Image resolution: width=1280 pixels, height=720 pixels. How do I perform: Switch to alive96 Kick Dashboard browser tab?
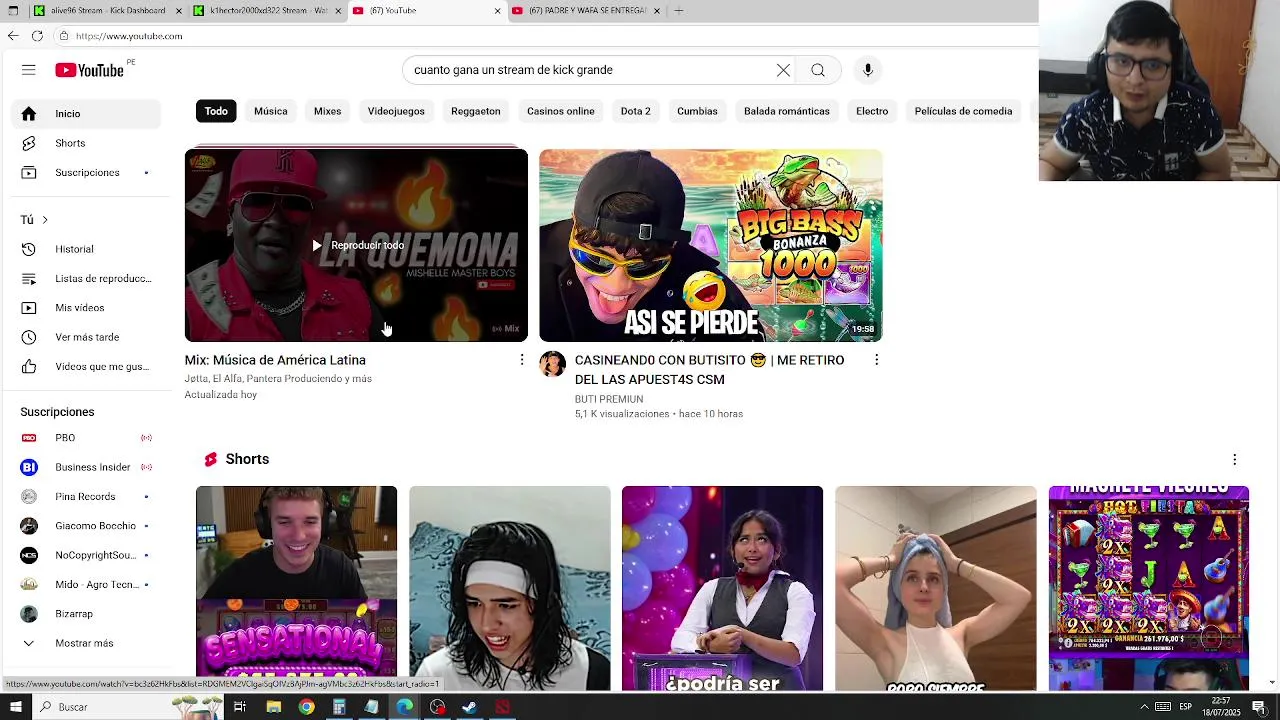click(x=108, y=11)
